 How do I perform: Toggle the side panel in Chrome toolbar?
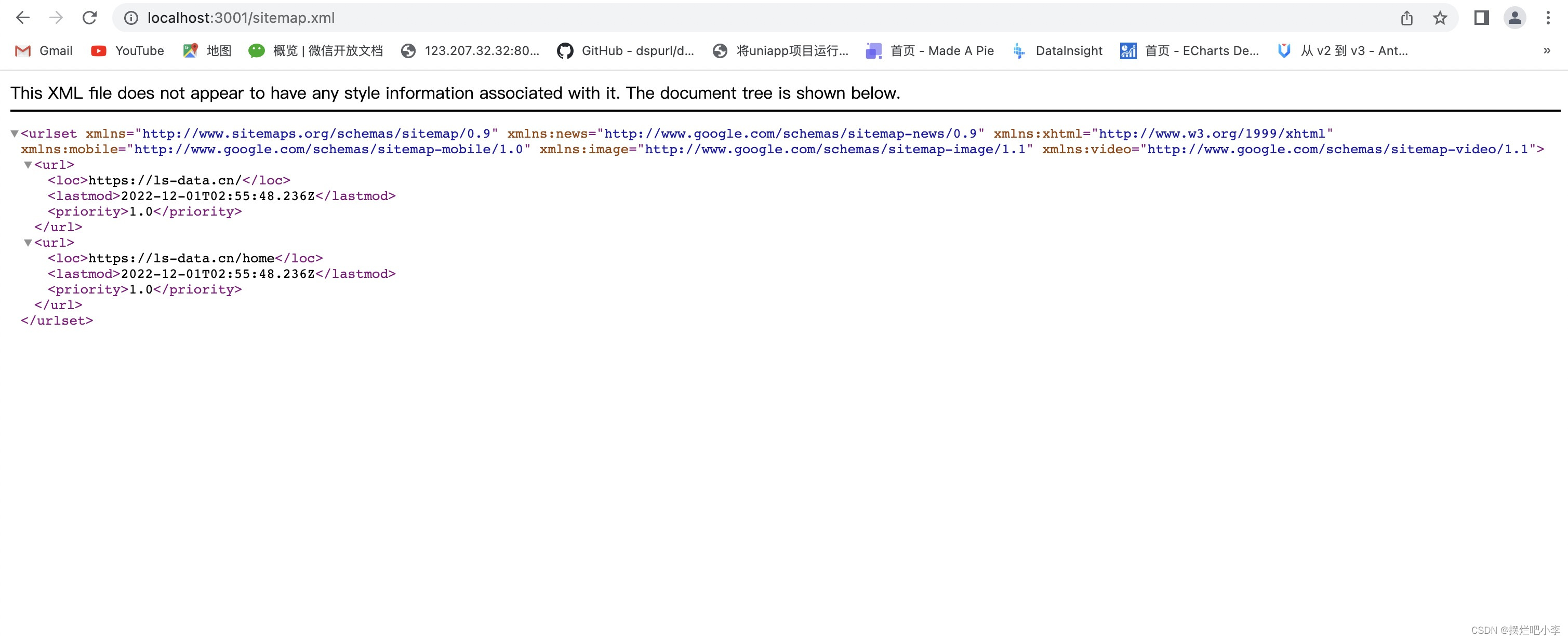pyautogui.click(x=1481, y=18)
